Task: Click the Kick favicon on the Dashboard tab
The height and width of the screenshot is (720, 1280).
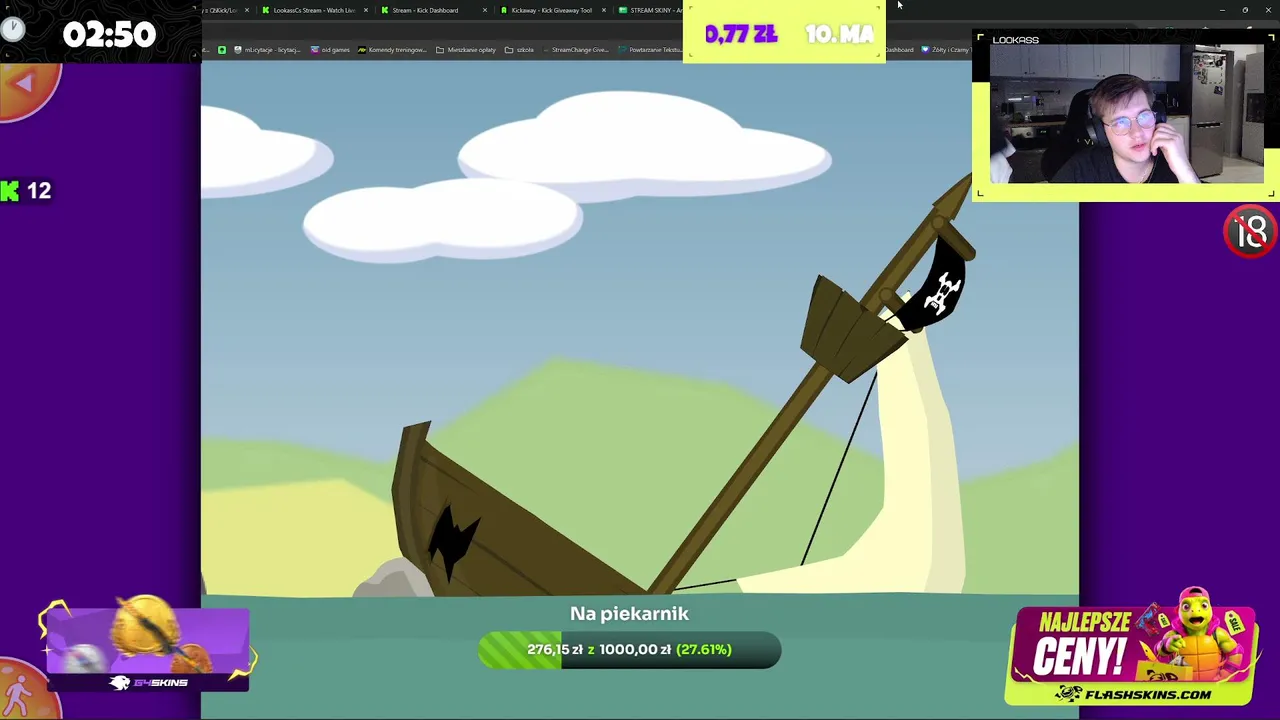Action: (x=385, y=10)
